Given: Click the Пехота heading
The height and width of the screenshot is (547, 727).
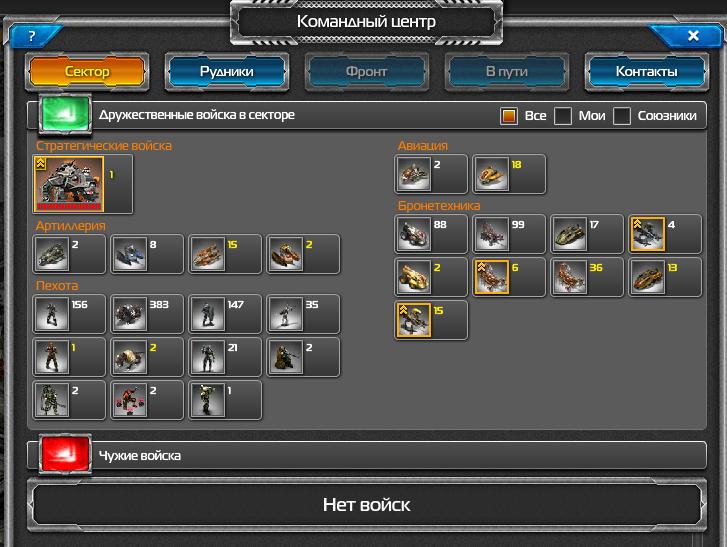Looking at the screenshot, I should pyautogui.click(x=57, y=286).
